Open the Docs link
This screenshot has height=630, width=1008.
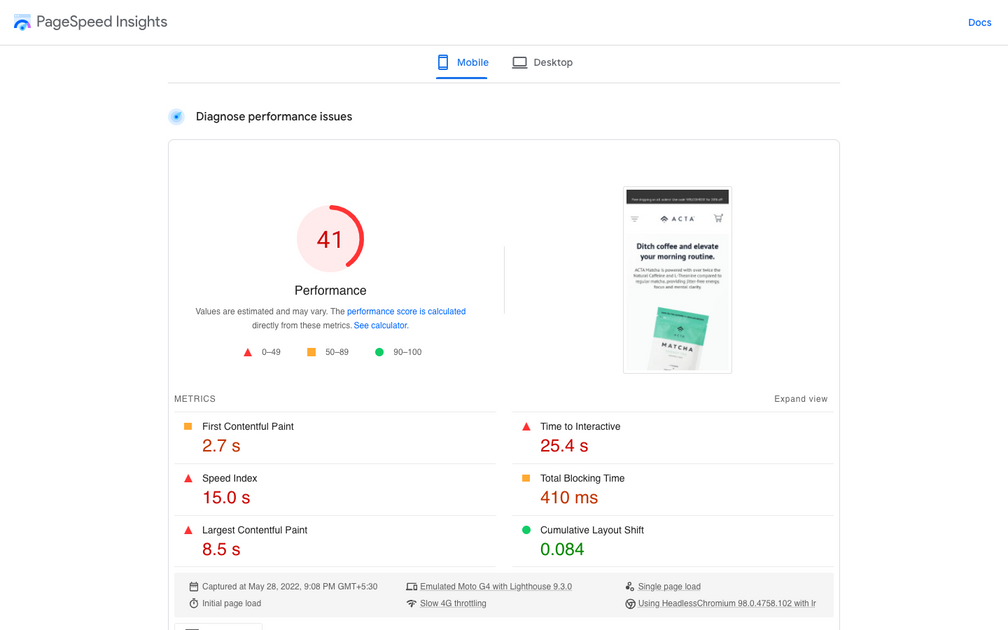(979, 22)
